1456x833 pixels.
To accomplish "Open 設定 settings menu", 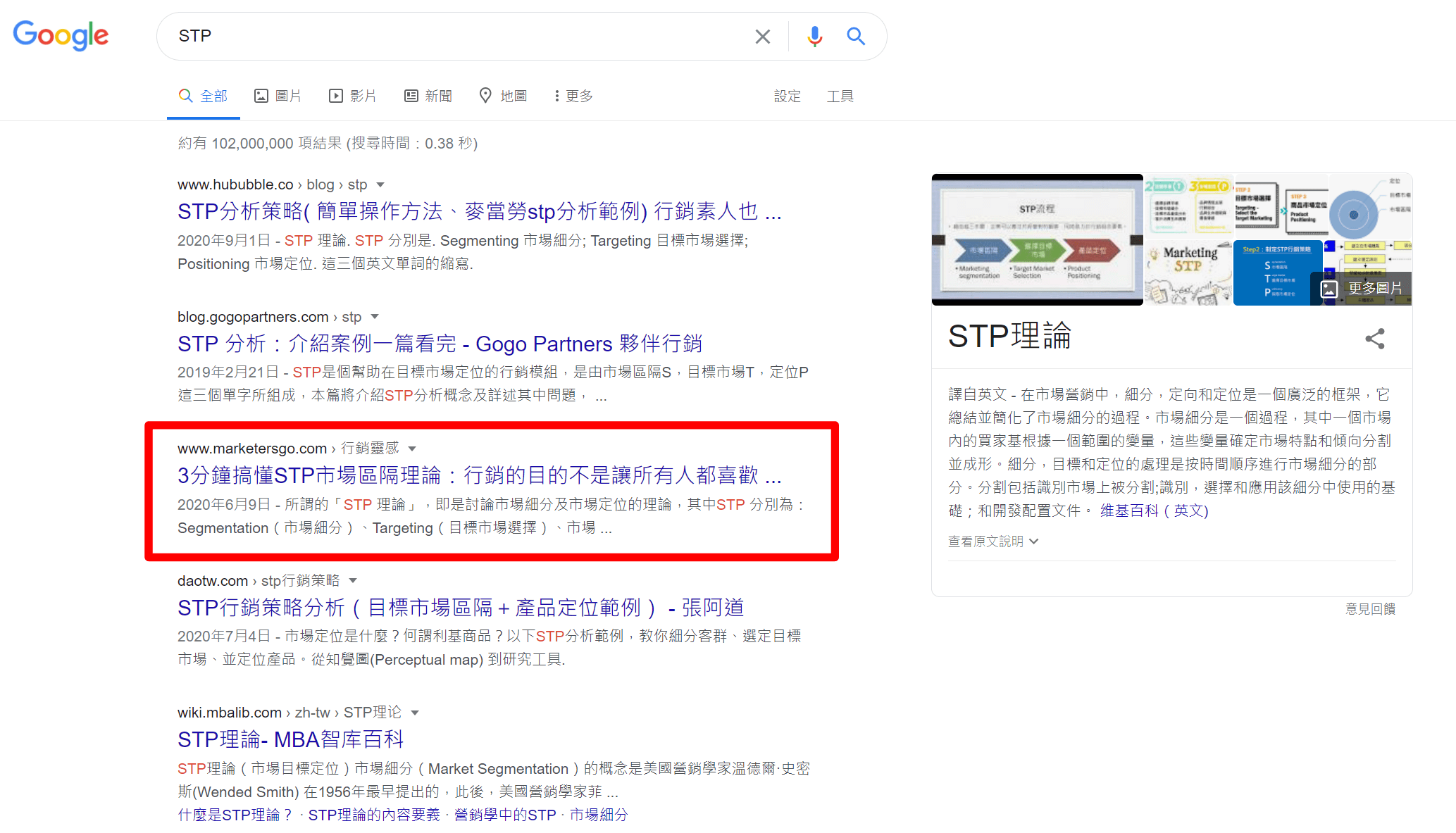I will 787,96.
